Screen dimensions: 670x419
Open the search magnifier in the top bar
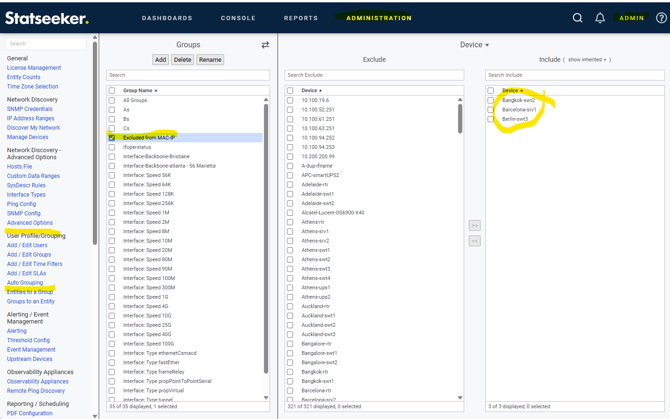coord(577,18)
